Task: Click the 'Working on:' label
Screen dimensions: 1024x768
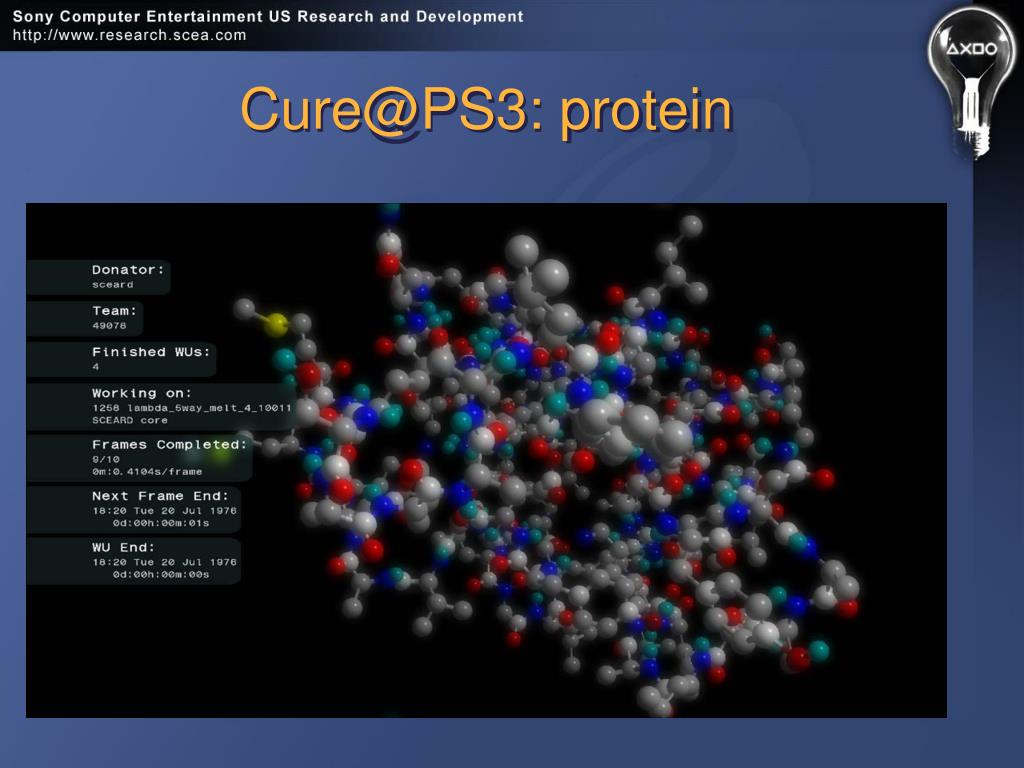Action: [142, 393]
